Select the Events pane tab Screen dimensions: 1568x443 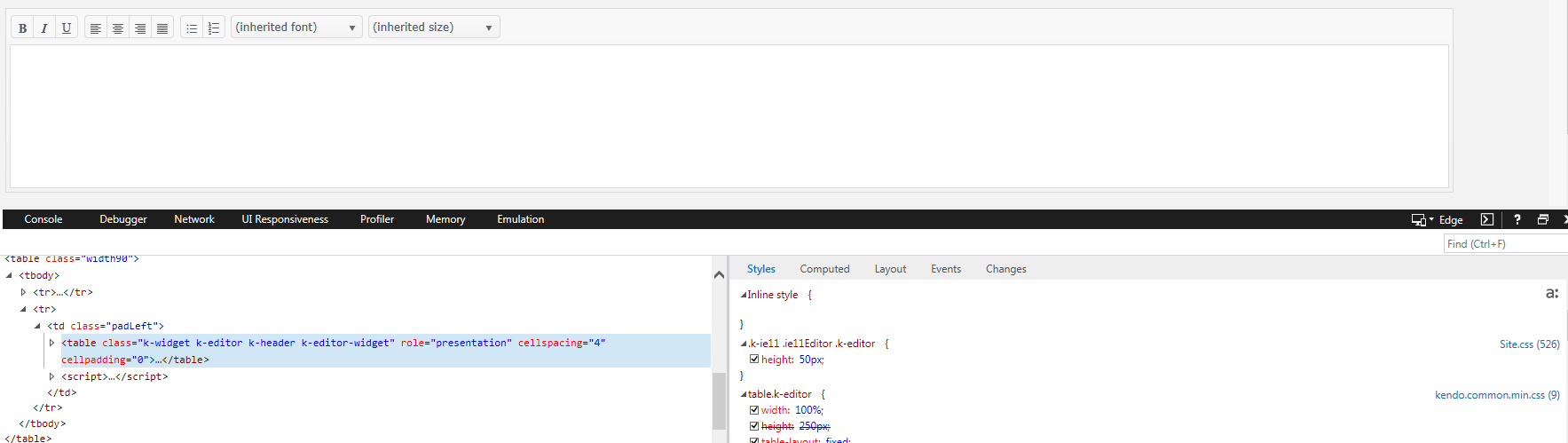[946, 269]
